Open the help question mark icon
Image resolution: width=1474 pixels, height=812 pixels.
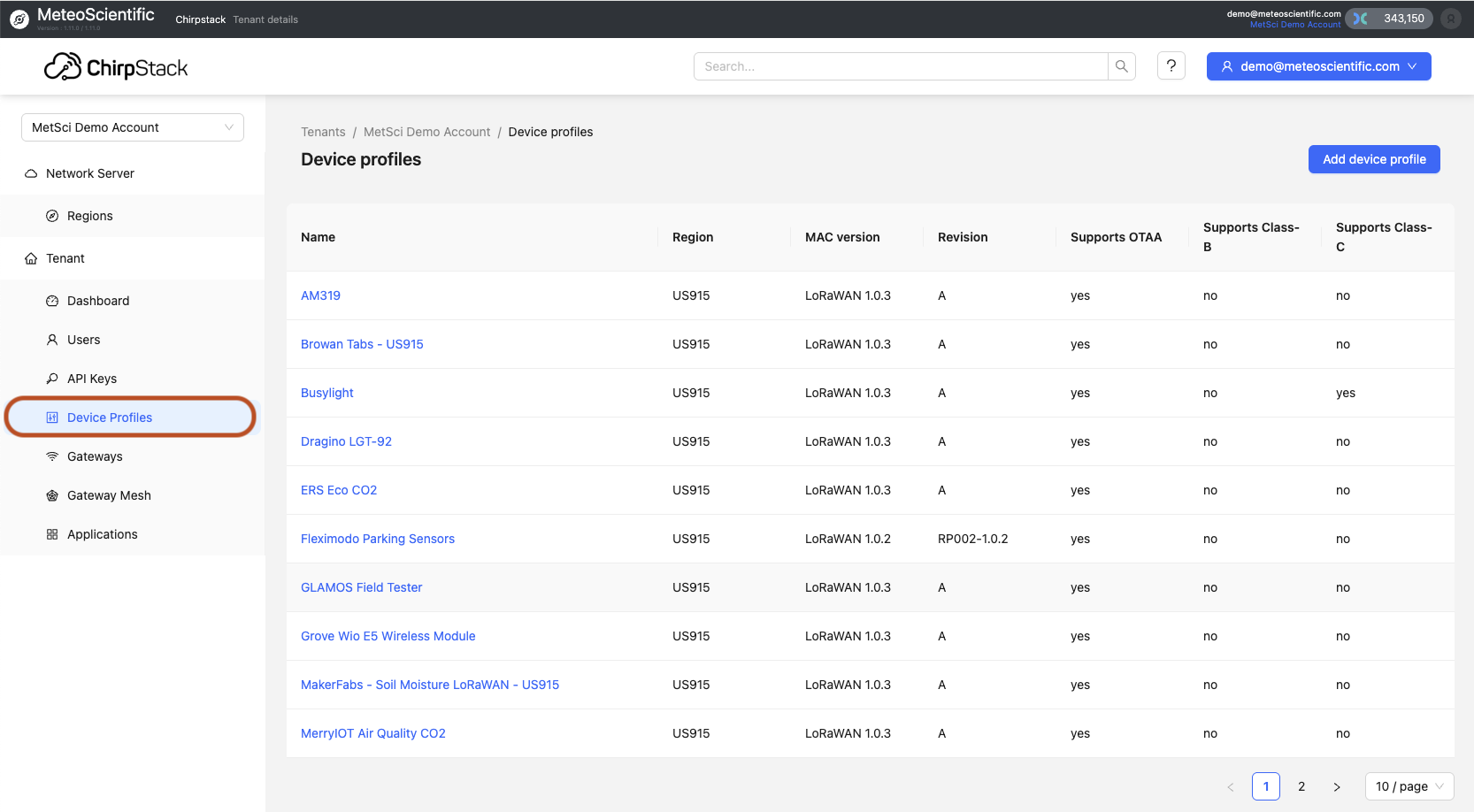1171,65
